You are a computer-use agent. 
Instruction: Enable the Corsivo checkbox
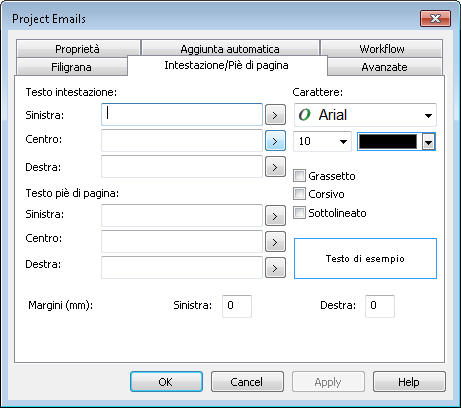click(299, 194)
